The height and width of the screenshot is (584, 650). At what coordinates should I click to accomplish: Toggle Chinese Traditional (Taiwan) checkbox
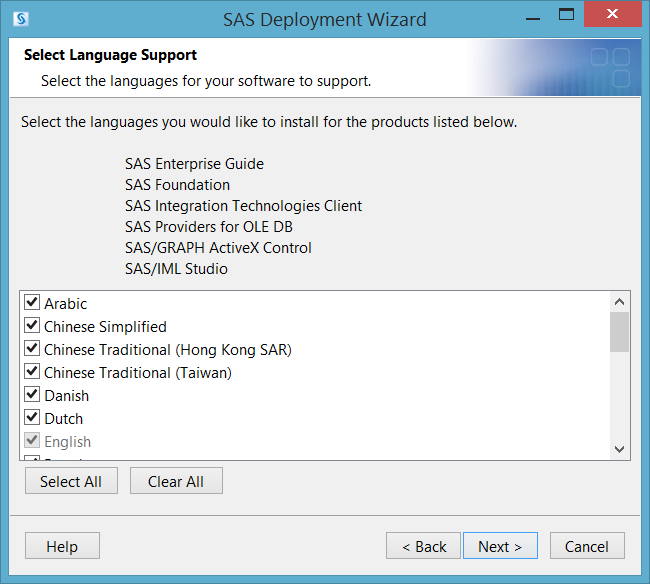tap(32, 371)
